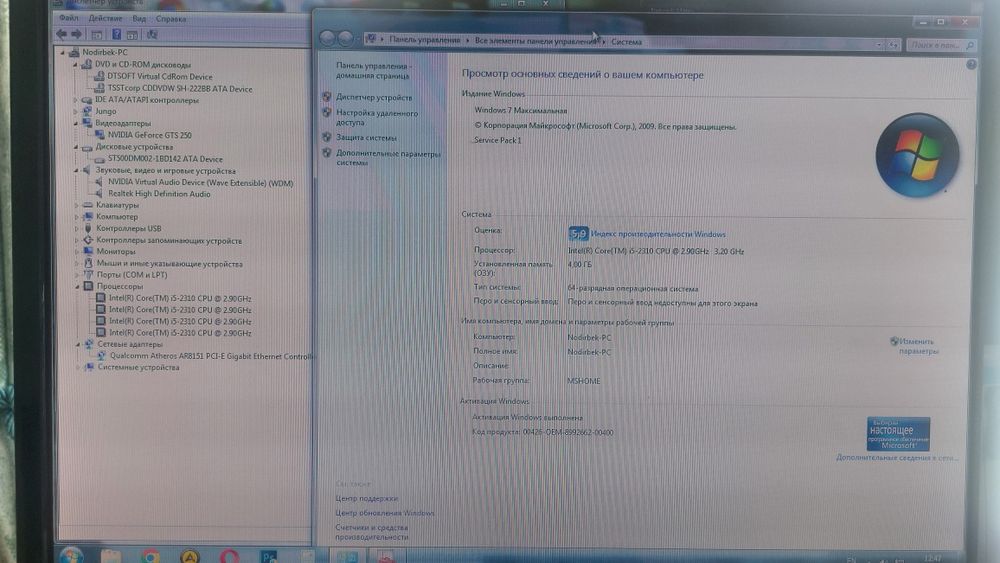1000x563 pixels.
Task: Open Центр поддержки link
Action: [x=366, y=499]
